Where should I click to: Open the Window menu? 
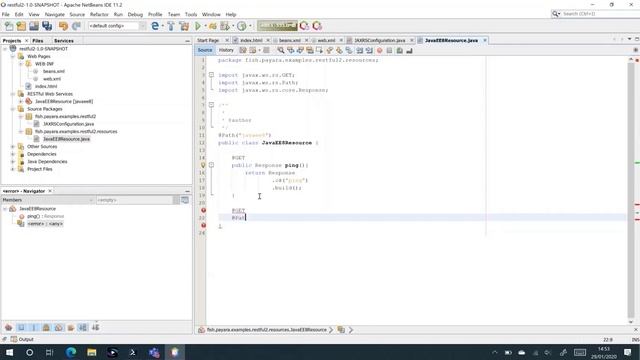coord(211,14)
